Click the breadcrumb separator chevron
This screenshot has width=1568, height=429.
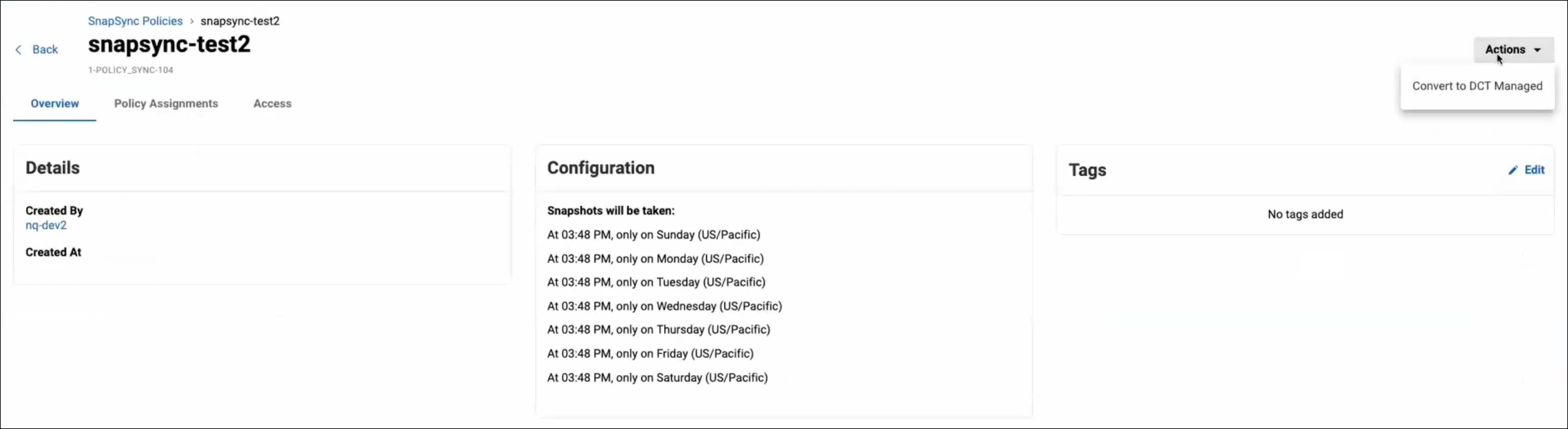(192, 21)
